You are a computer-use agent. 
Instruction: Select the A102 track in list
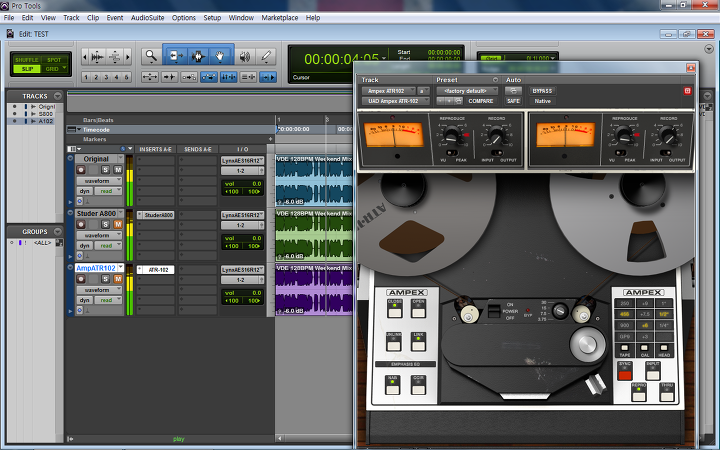(x=45, y=121)
